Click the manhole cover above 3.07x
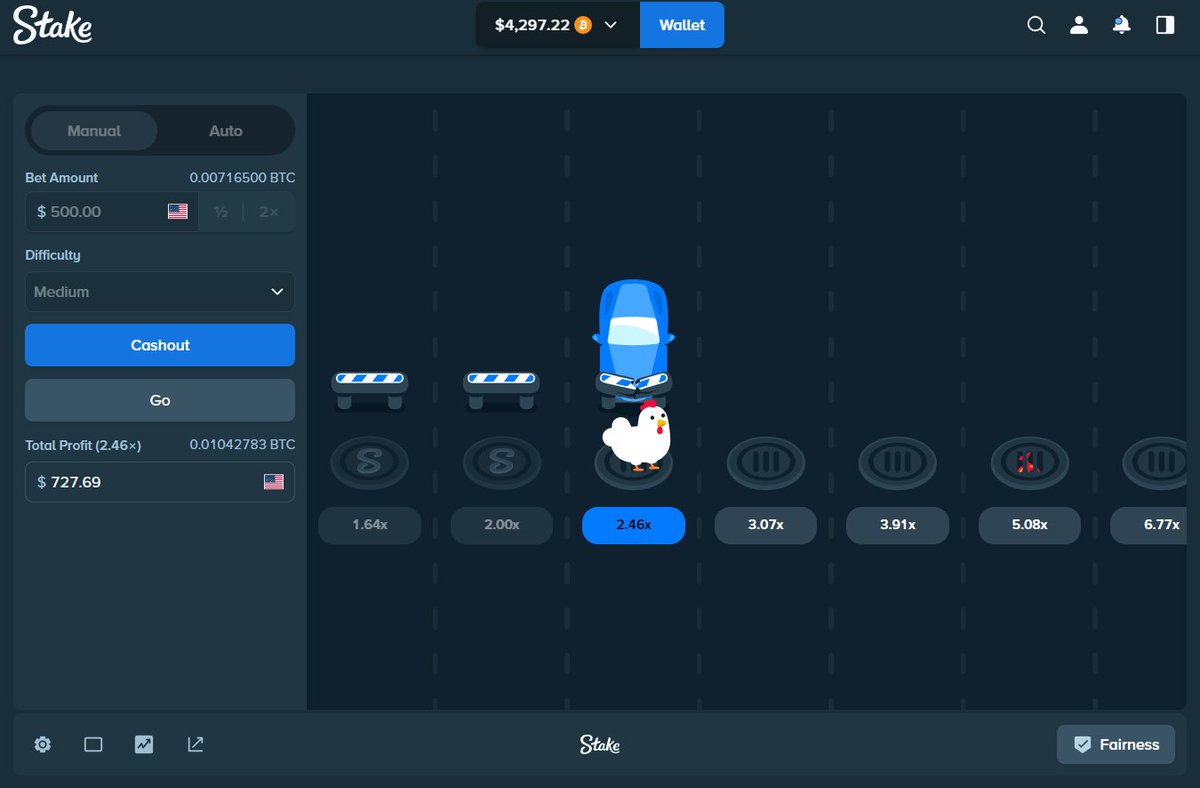Viewport: 1200px width, 788px height. [765, 462]
